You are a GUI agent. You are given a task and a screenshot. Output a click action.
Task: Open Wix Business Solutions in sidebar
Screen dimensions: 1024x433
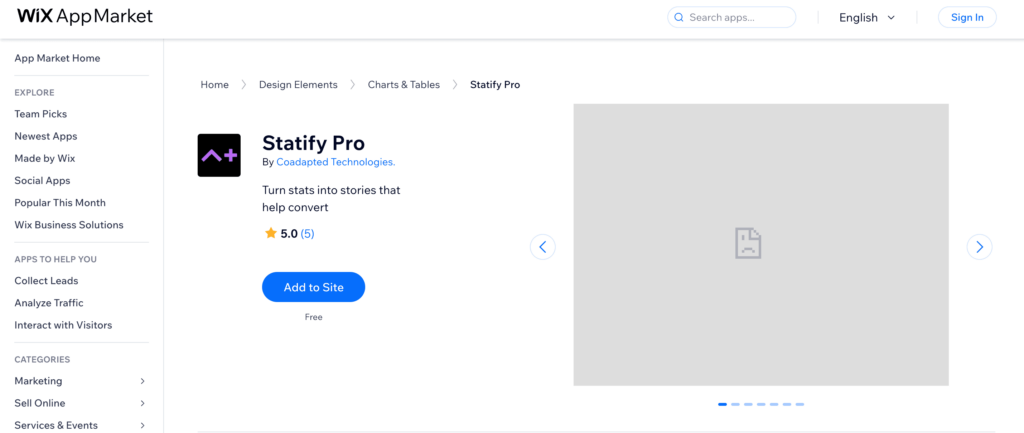69,225
